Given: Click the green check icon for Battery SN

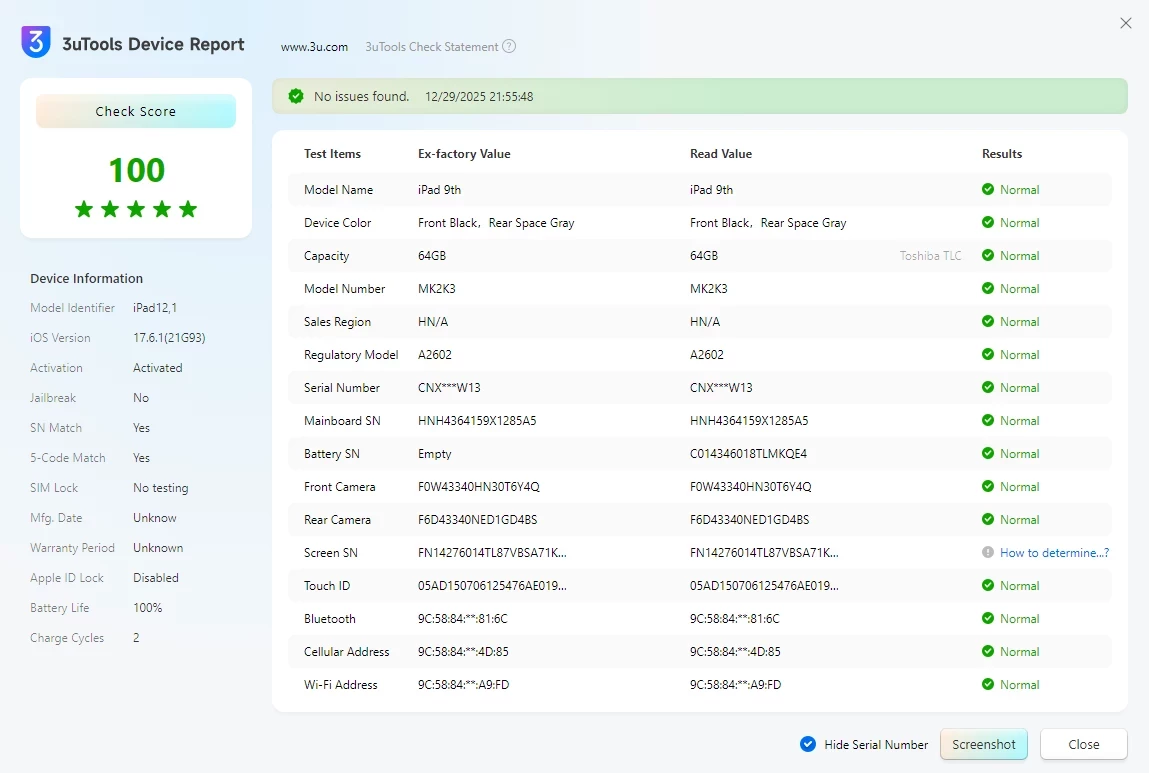Looking at the screenshot, I should click(988, 453).
